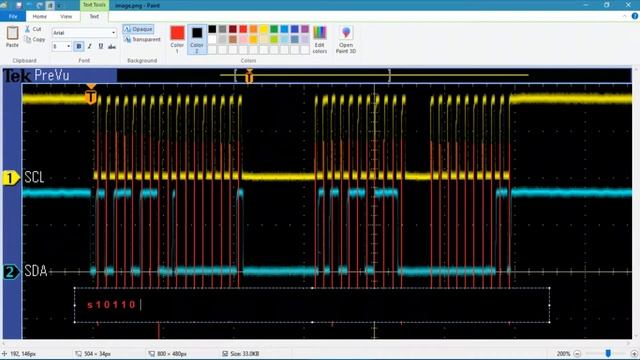This screenshot has height=360, width=640.
Task: Click the zoom slider handle
Action: [x=608, y=353]
